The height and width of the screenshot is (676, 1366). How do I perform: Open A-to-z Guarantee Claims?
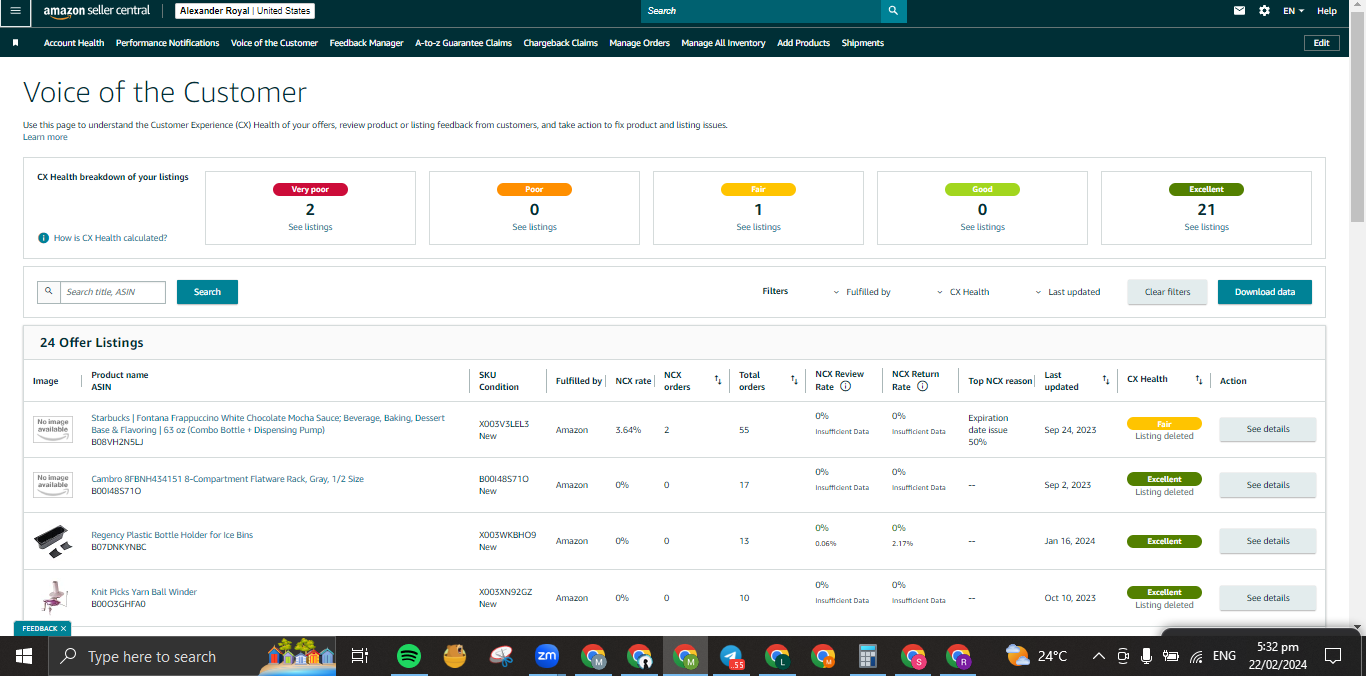click(464, 43)
